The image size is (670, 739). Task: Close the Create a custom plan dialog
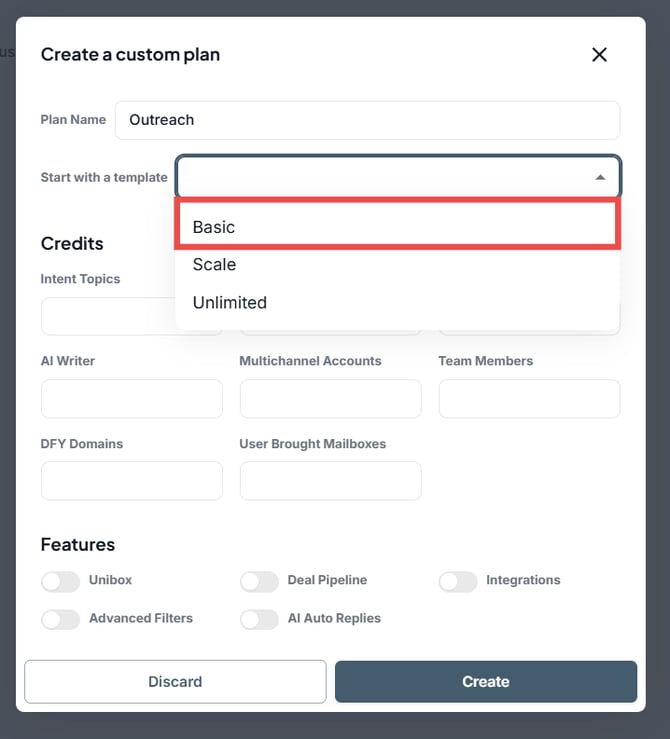tap(599, 55)
